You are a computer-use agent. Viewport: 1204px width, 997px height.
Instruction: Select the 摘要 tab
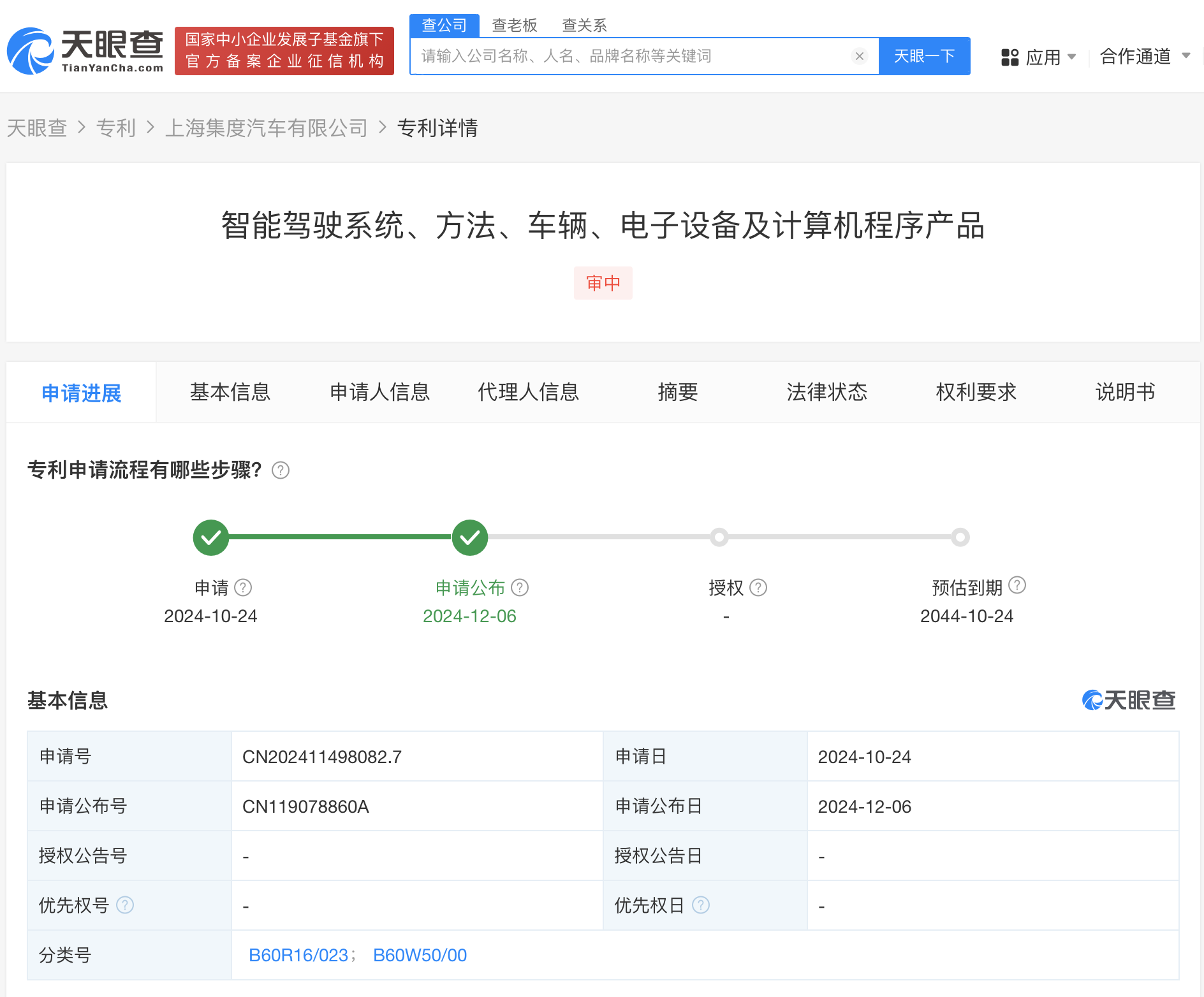pyautogui.click(x=678, y=392)
